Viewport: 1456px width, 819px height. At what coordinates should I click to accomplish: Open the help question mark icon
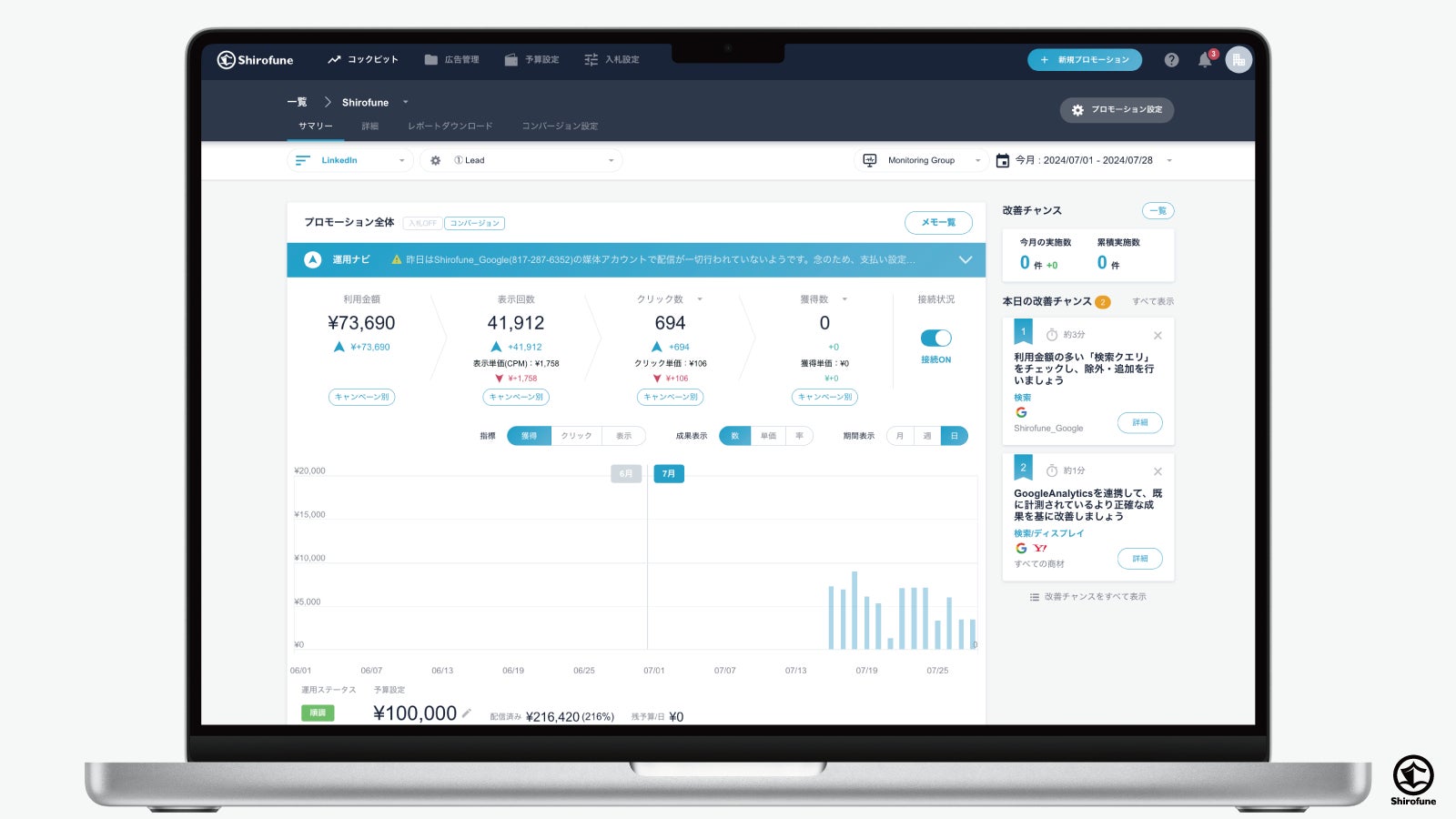pyautogui.click(x=1171, y=60)
